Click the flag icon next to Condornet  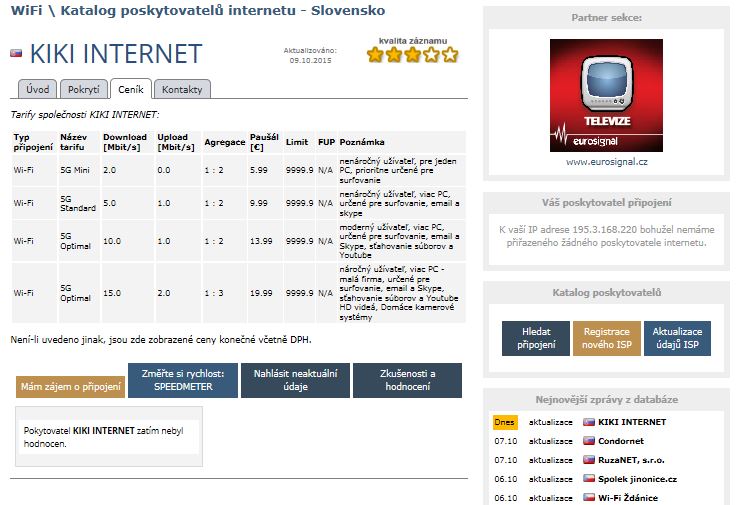coord(589,441)
